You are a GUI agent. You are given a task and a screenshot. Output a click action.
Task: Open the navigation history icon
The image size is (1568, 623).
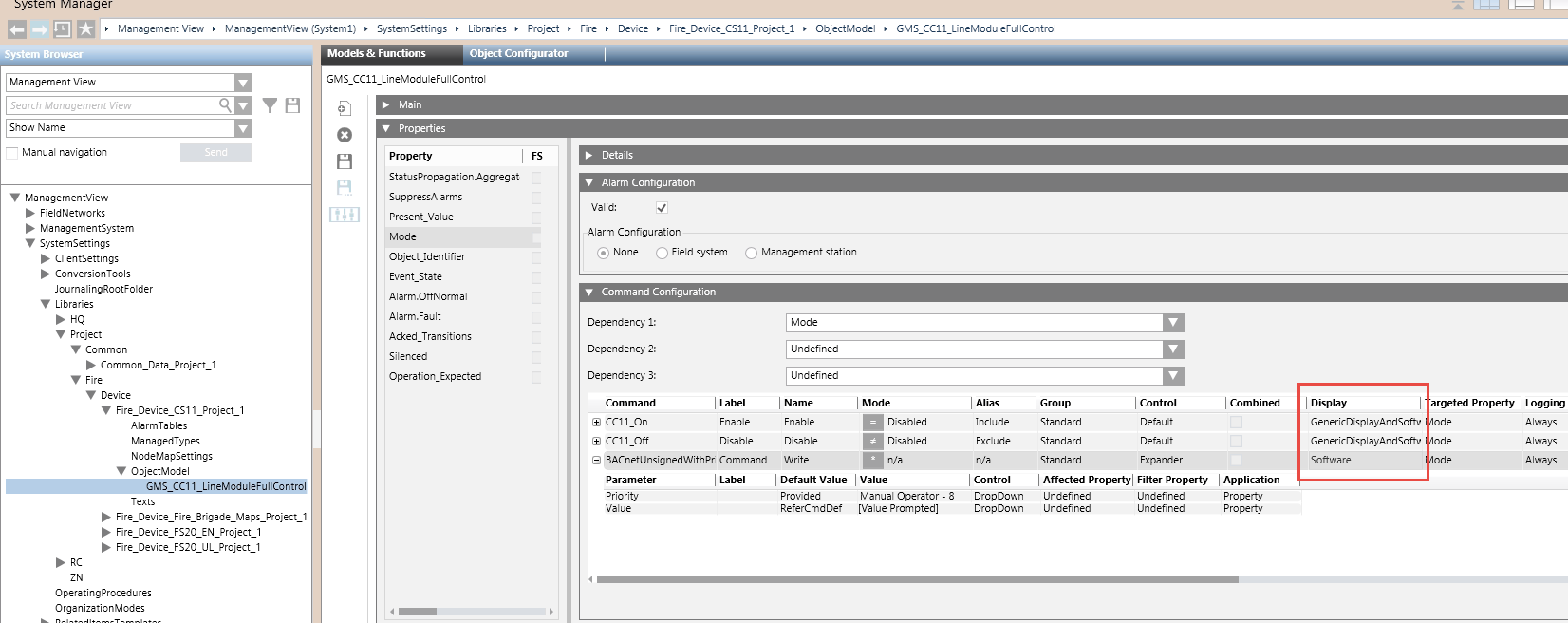(63, 29)
